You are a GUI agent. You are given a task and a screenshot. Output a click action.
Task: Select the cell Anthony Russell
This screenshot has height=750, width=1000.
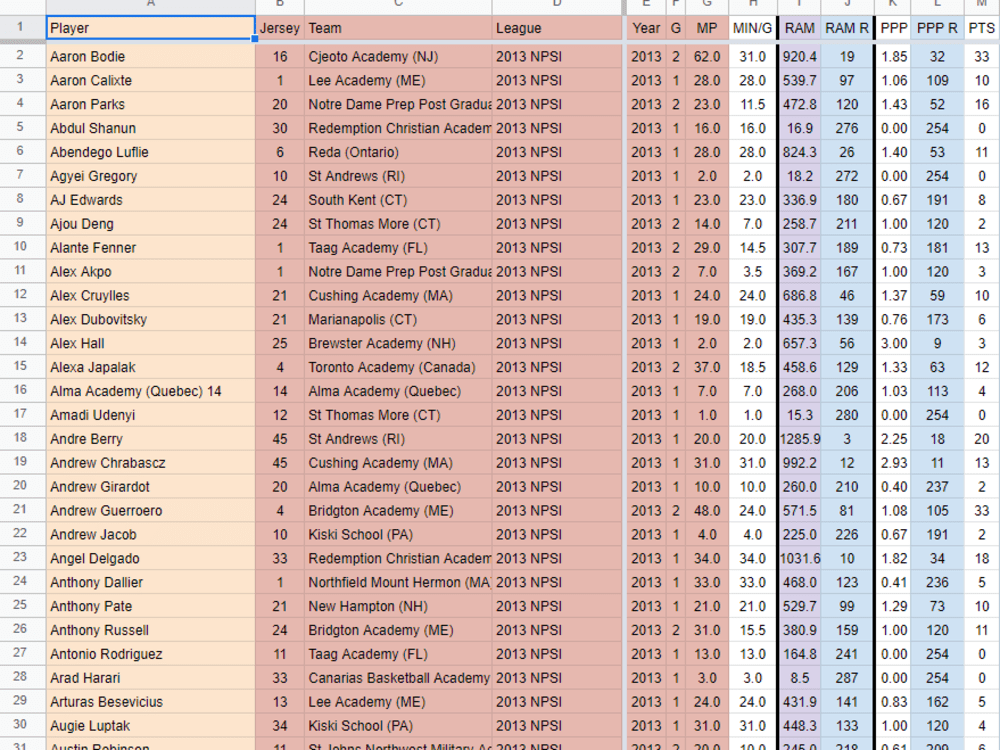point(151,630)
